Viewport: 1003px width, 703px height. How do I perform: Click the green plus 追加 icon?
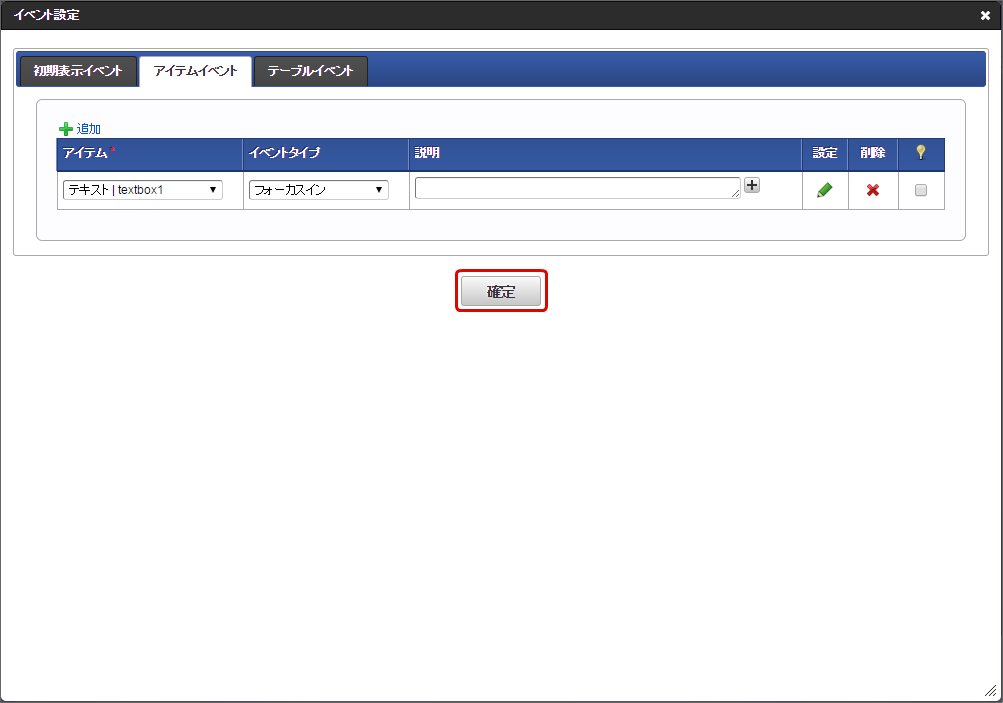pyautogui.click(x=65, y=129)
